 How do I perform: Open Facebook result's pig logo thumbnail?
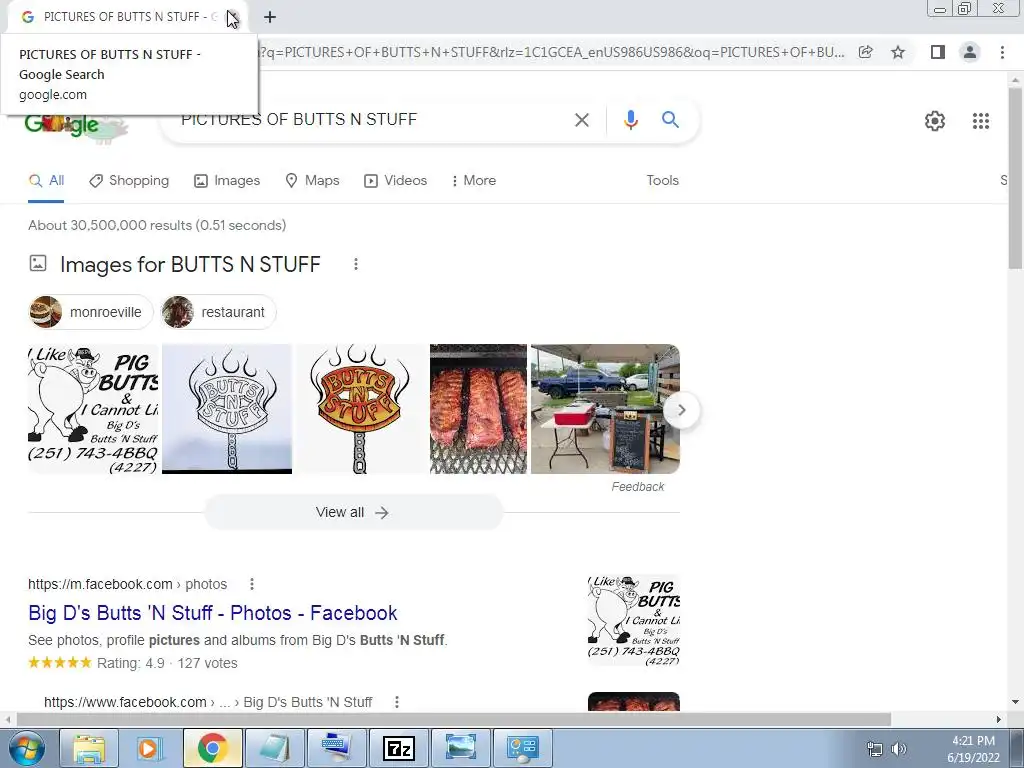[633, 620]
